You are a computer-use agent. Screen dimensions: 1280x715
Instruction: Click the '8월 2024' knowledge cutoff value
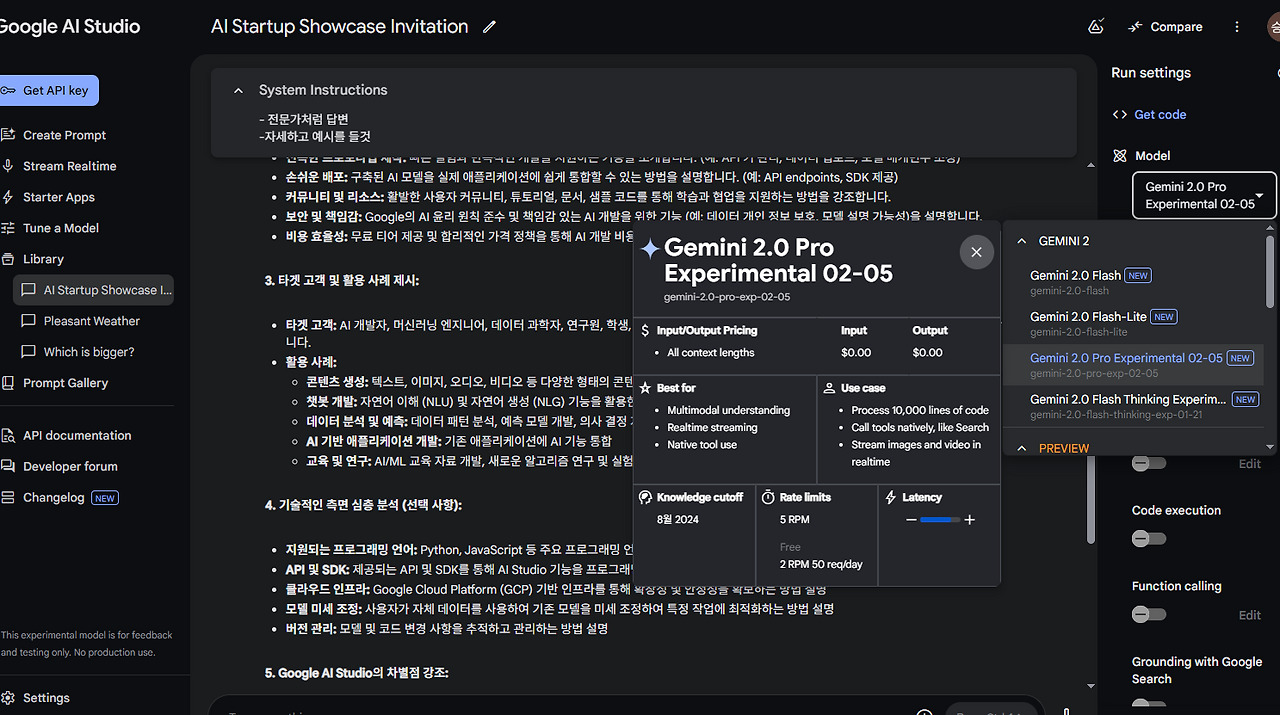click(x=678, y=520)
